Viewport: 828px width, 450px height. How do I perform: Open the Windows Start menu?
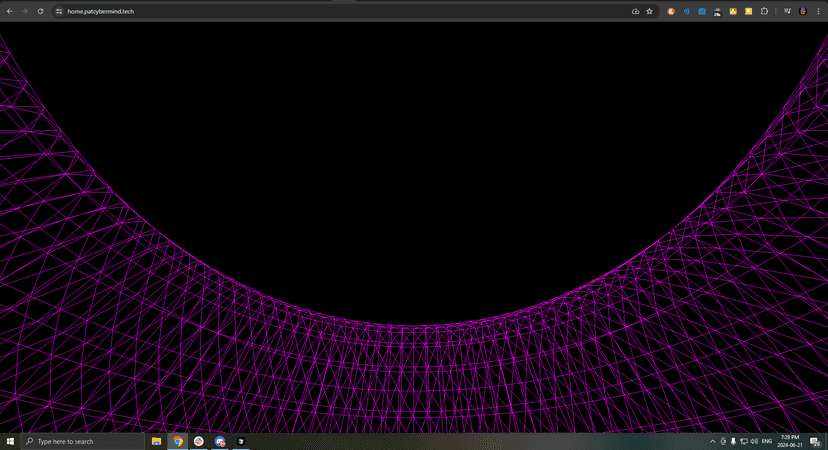point(10,441)
